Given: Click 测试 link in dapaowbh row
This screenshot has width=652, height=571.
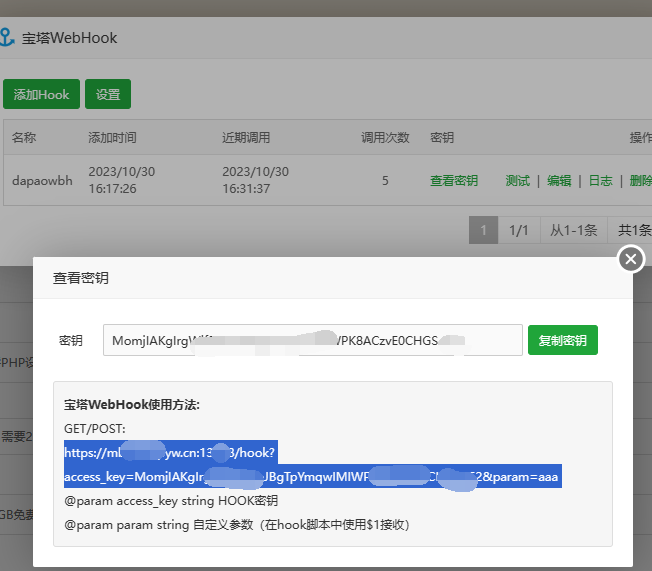Looking at the screenshot, I should [517, 180].
